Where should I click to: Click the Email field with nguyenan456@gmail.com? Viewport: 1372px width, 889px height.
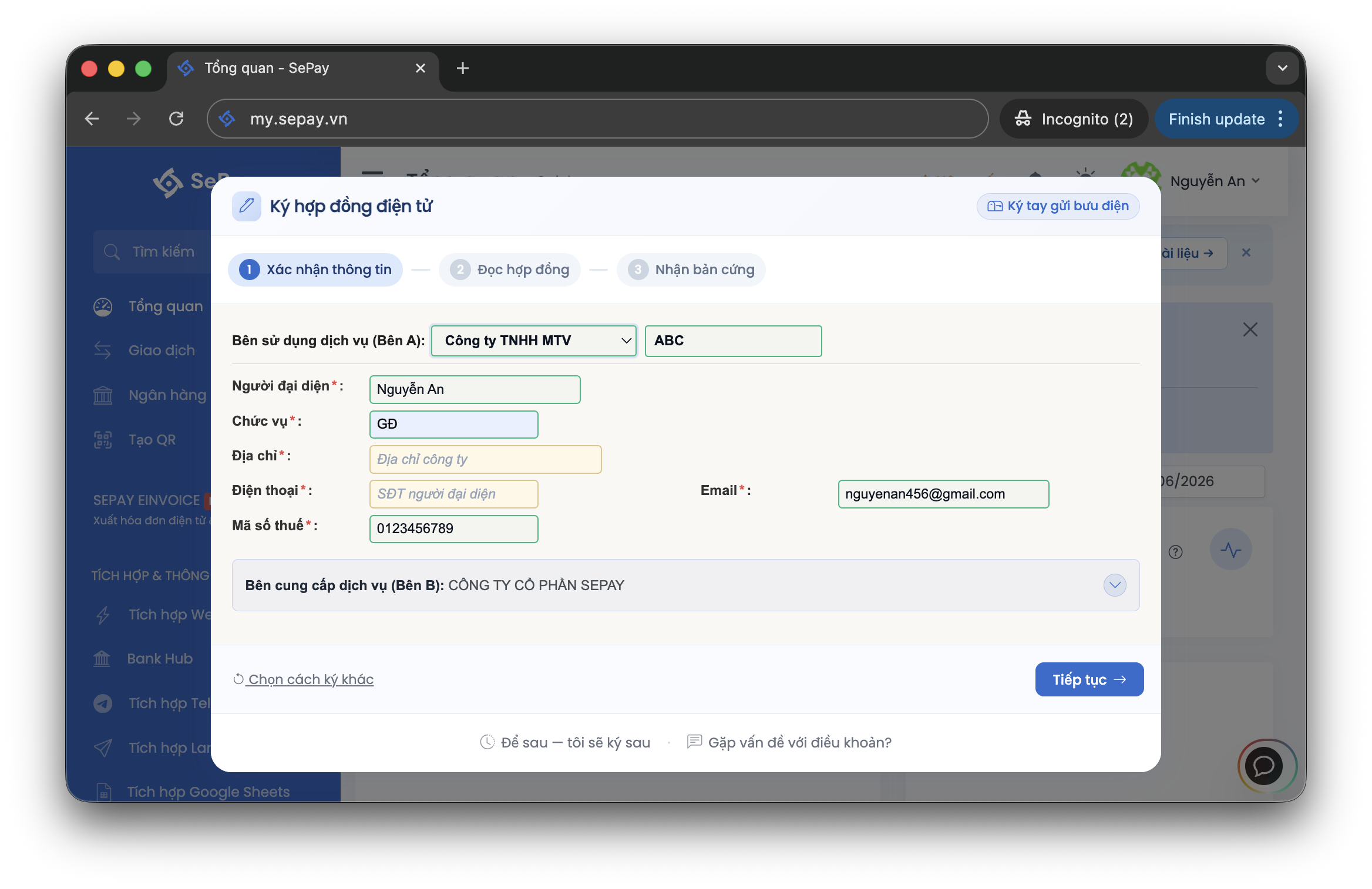[x=943, y=494]
